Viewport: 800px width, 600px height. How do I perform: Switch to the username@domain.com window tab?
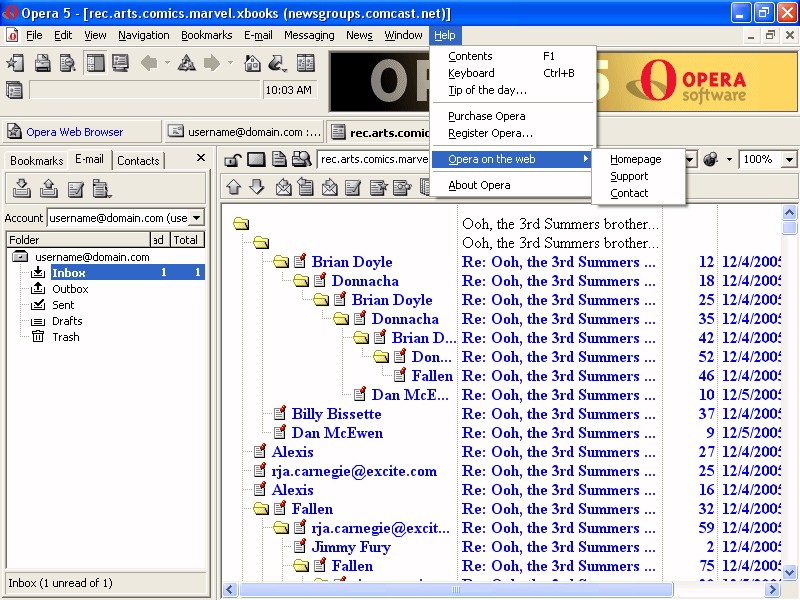pos(245,132)
